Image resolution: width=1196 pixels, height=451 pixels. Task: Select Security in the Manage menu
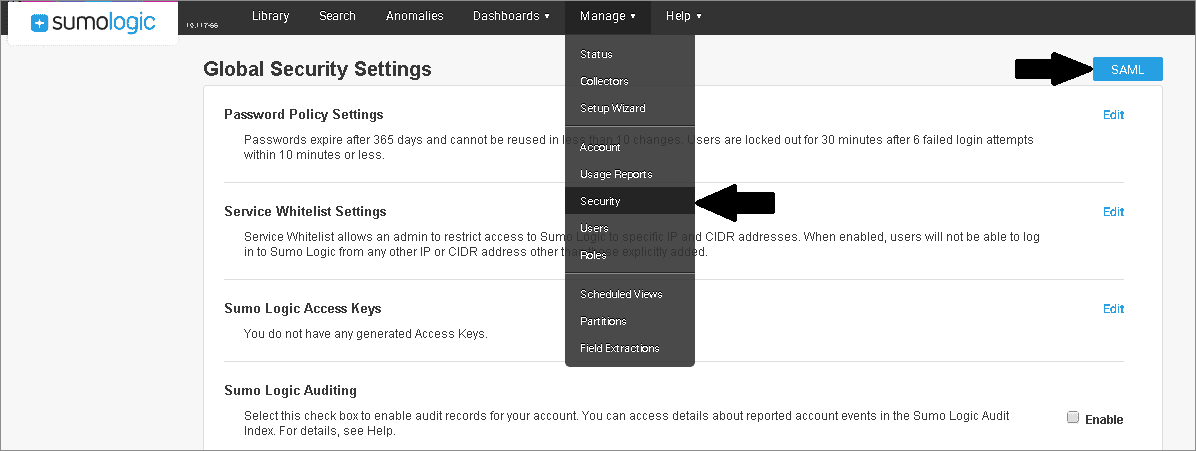[630, 201]
